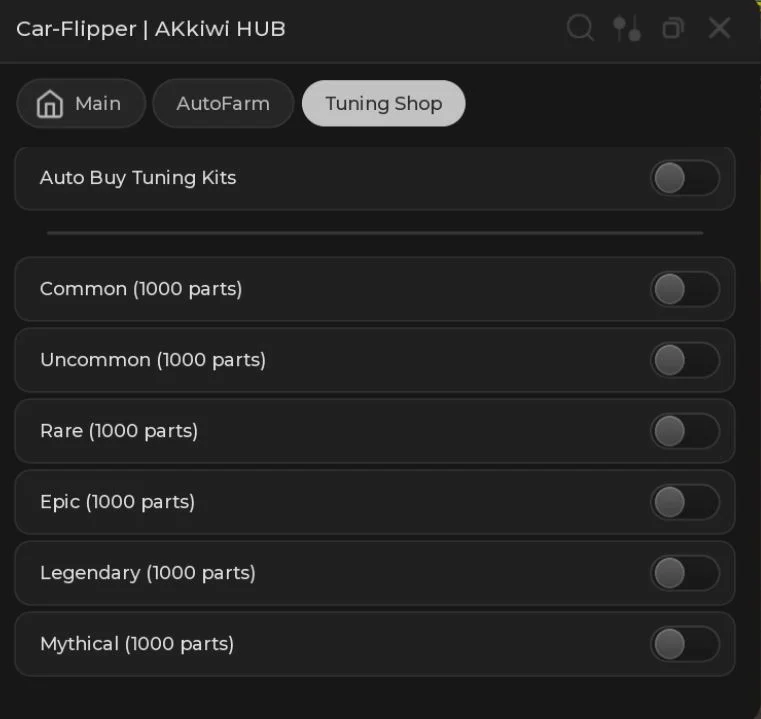Click the house icon in Main tab
This screenshot has width=761, height=719.
coord(50,104)
